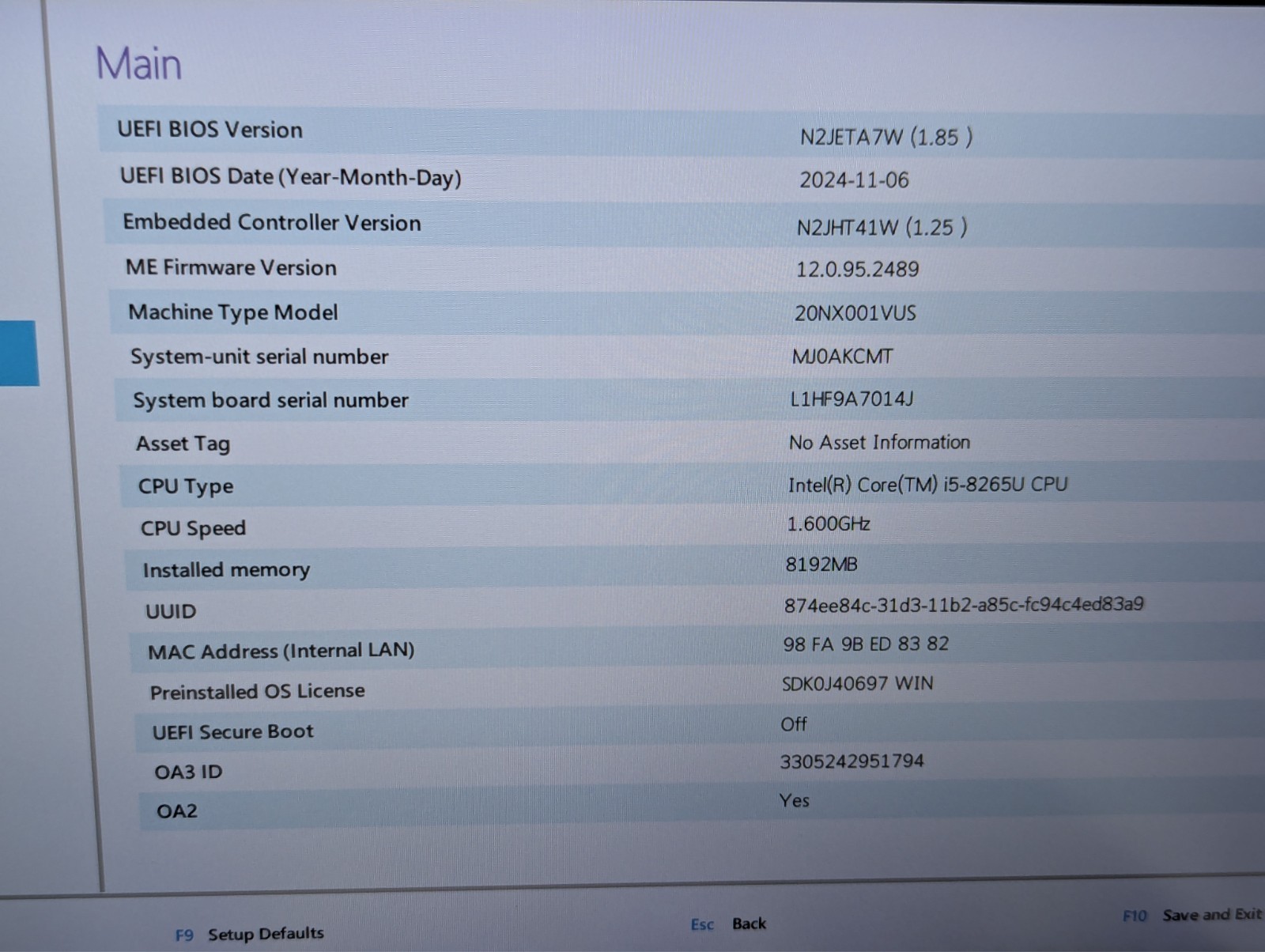Image resolution: width=1265 pixels, height=952 pixels.
Task: Select the Machine Type Model label
Action: point(233,312)
